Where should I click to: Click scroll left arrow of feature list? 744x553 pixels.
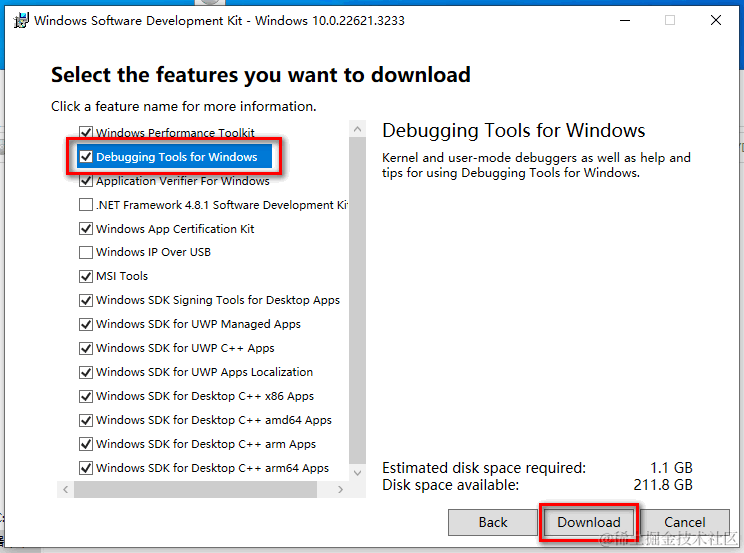(65, 489)
